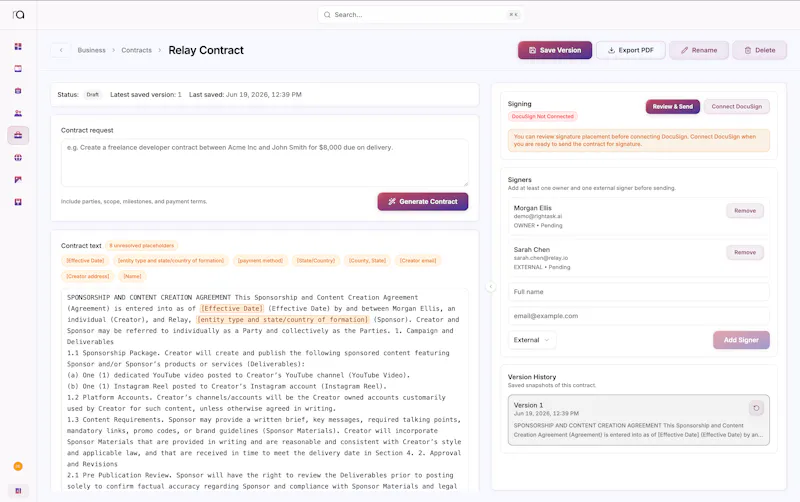The image size is (800, 502).
Task: Click the Add Signer button
Action: pos(741,340)
